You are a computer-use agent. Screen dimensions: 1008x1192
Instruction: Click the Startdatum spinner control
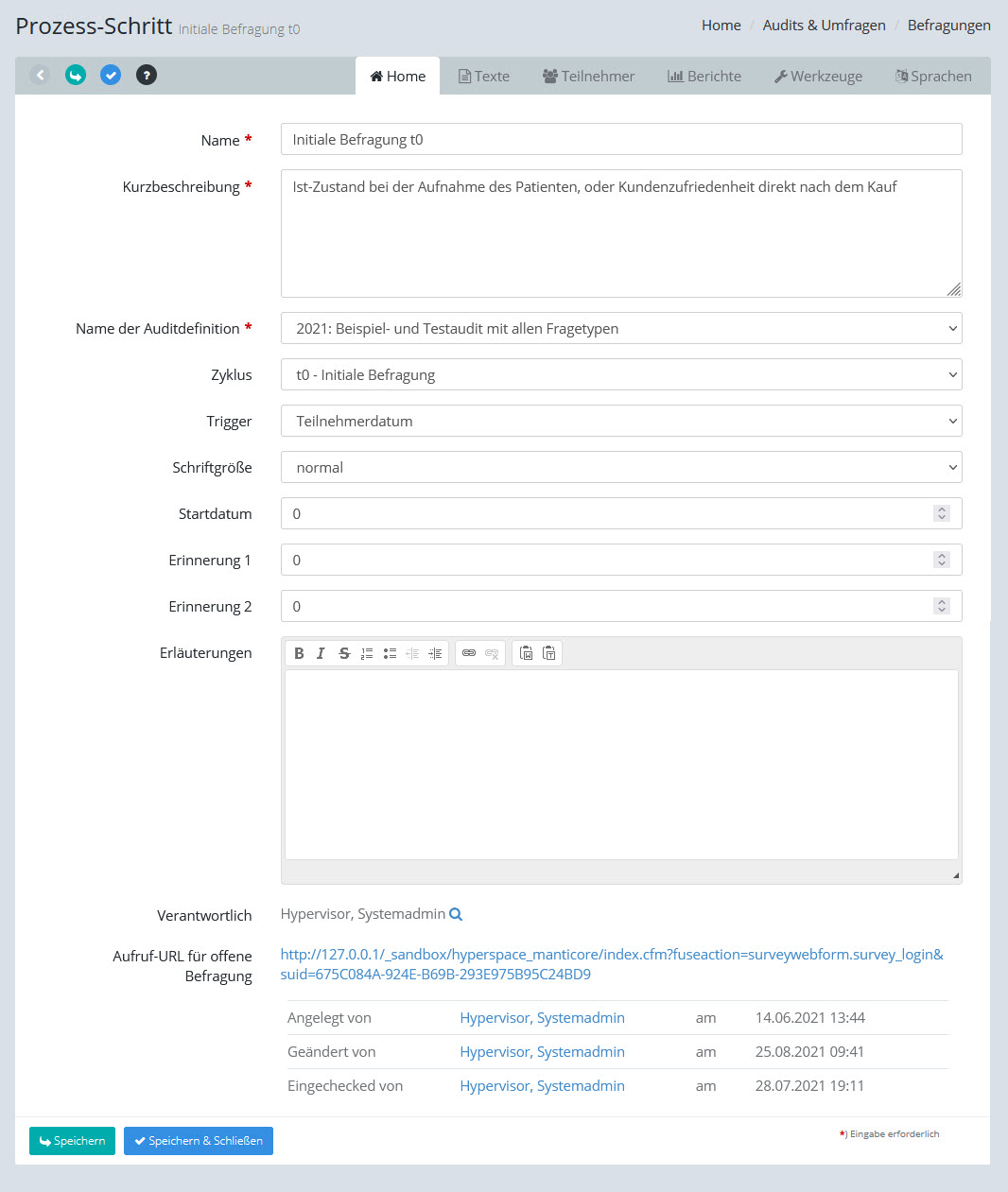[x=941, y=513]
